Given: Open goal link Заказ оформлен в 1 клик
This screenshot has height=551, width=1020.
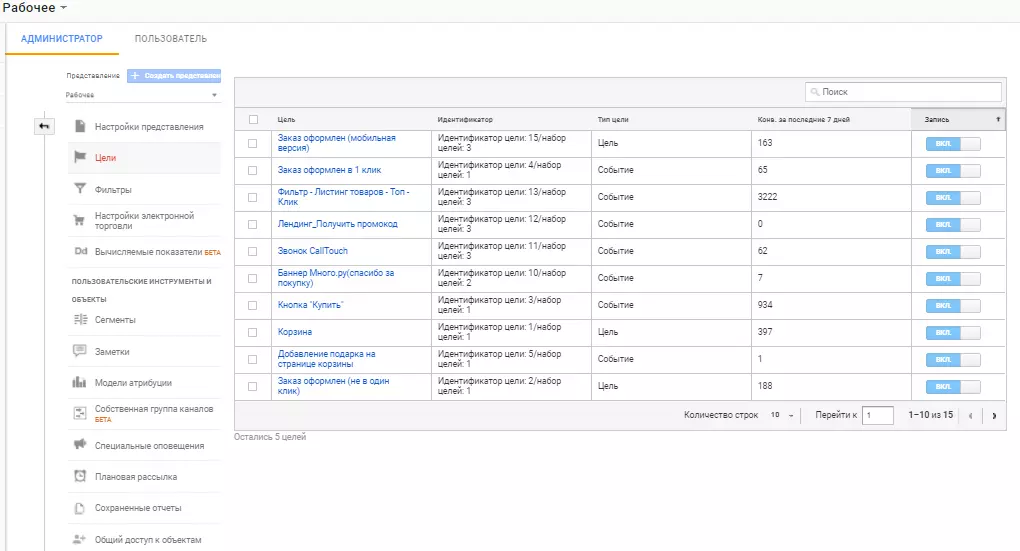Looking at the screenshot, I should point(329,170).
